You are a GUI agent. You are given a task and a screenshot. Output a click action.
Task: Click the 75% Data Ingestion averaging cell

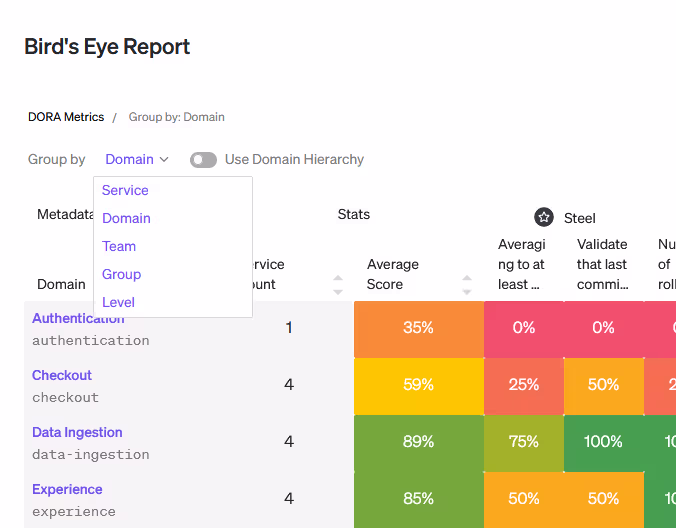(523, 442)
